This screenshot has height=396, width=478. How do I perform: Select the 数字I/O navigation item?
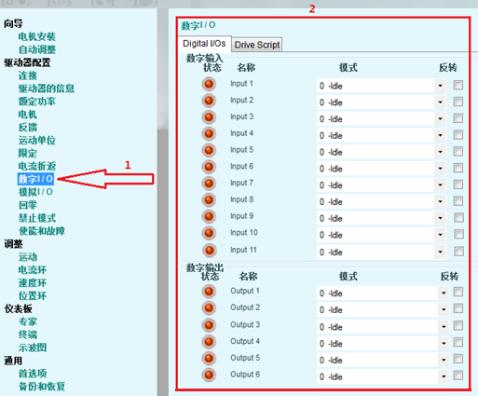click(36, 179)
